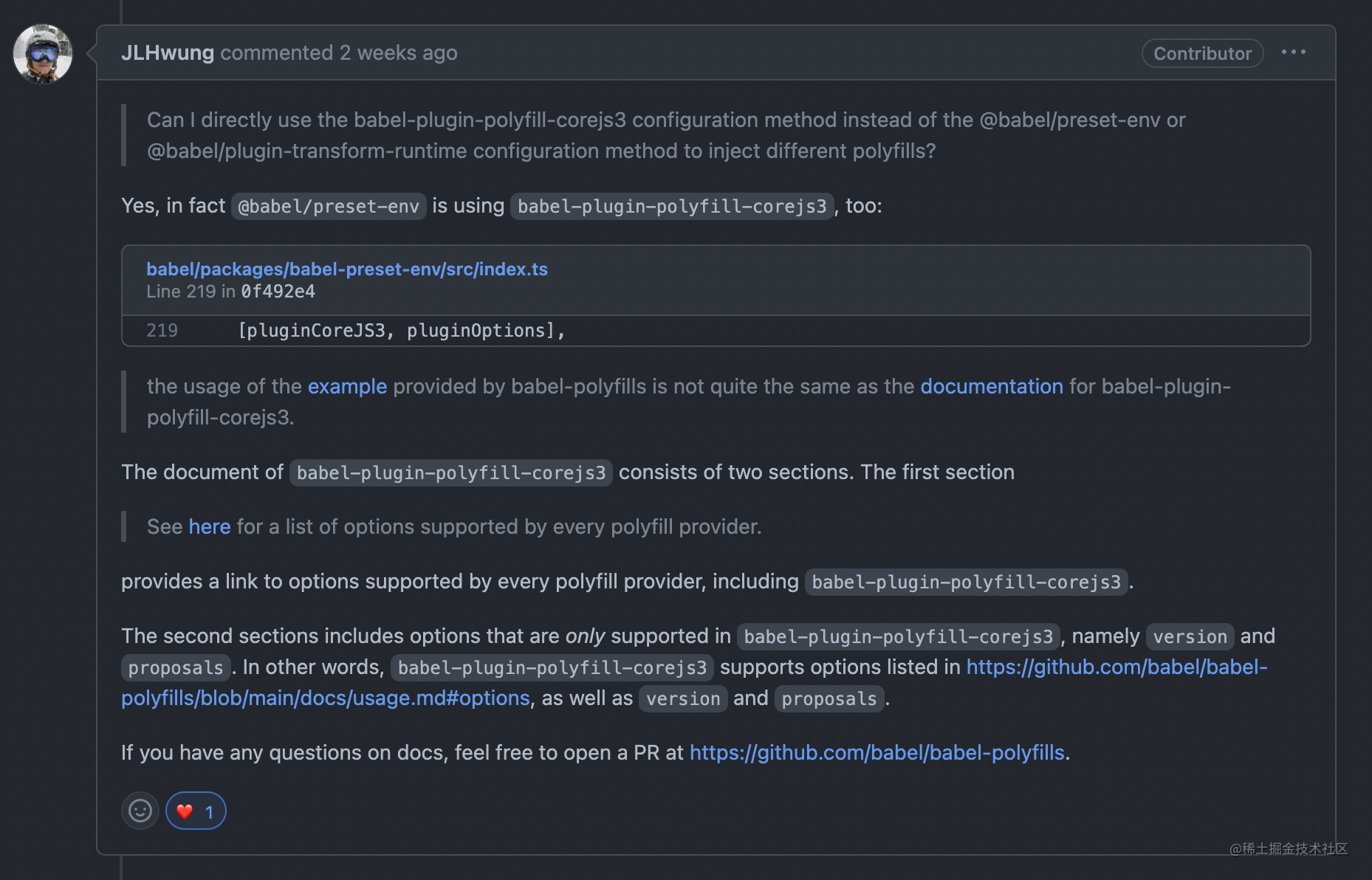Open commit hash 0f492e4

coord(278,292)
